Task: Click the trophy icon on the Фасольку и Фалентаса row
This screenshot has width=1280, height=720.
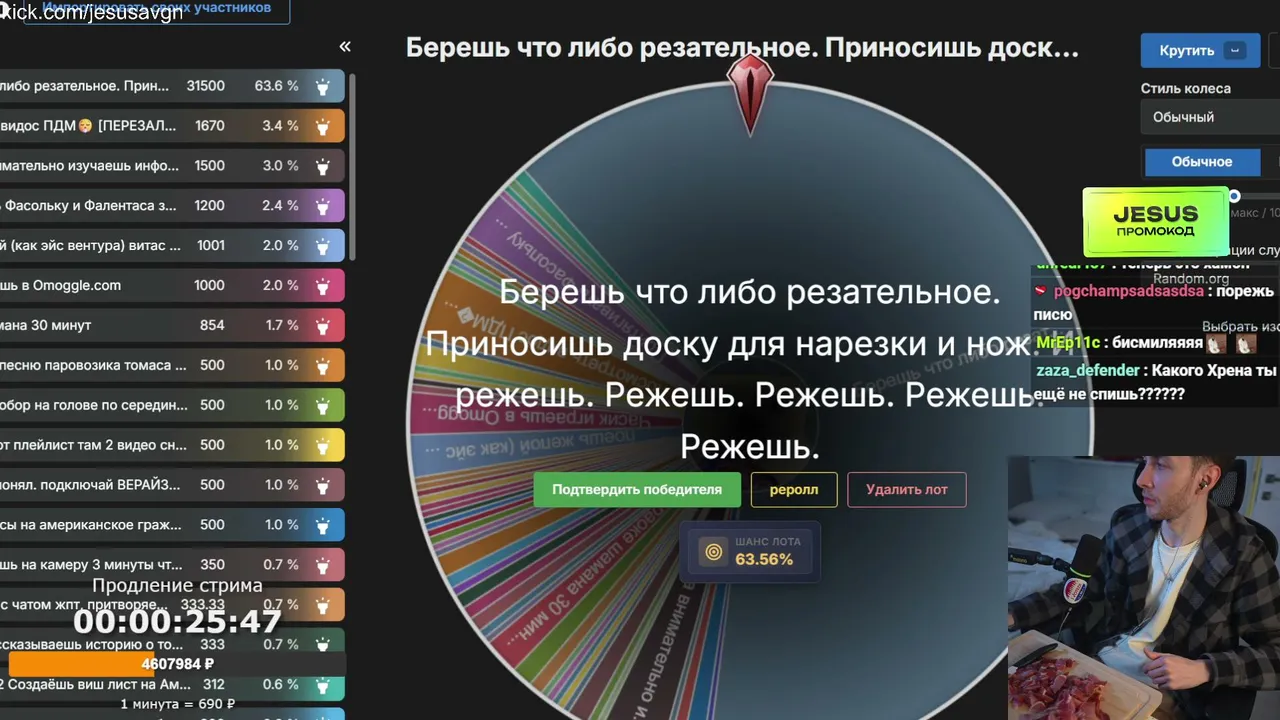Action: tap(323, 206)
